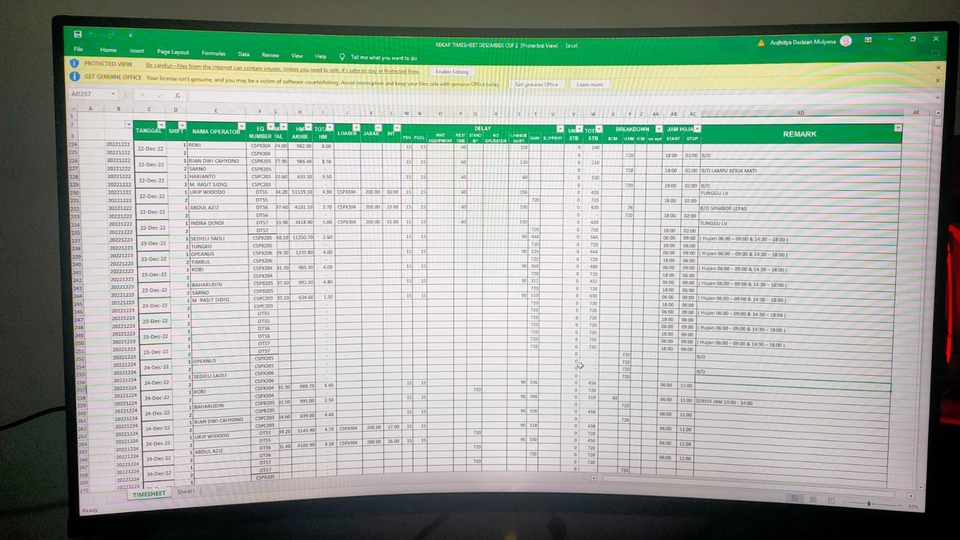Viewport: 960px width, 540px height.
Task: Click Get genuine Office button
Action: coord(536,84)
